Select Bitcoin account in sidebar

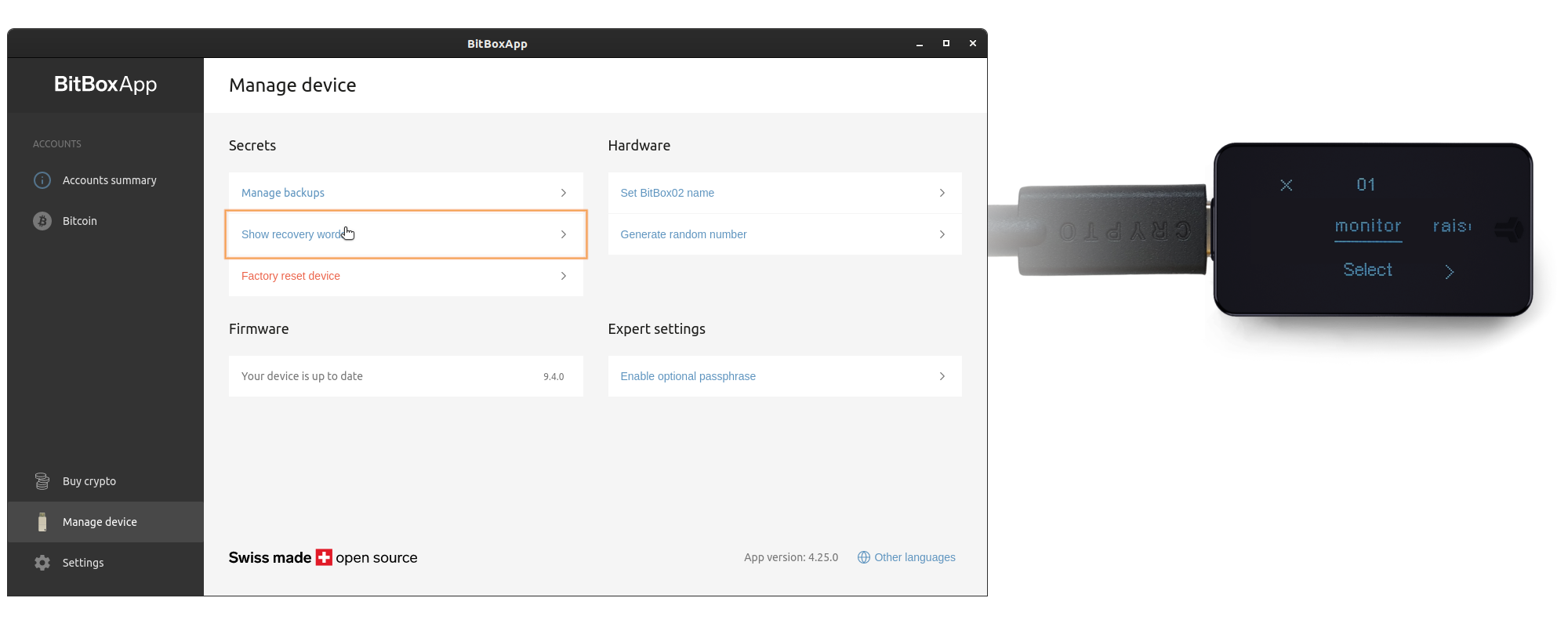106,221
